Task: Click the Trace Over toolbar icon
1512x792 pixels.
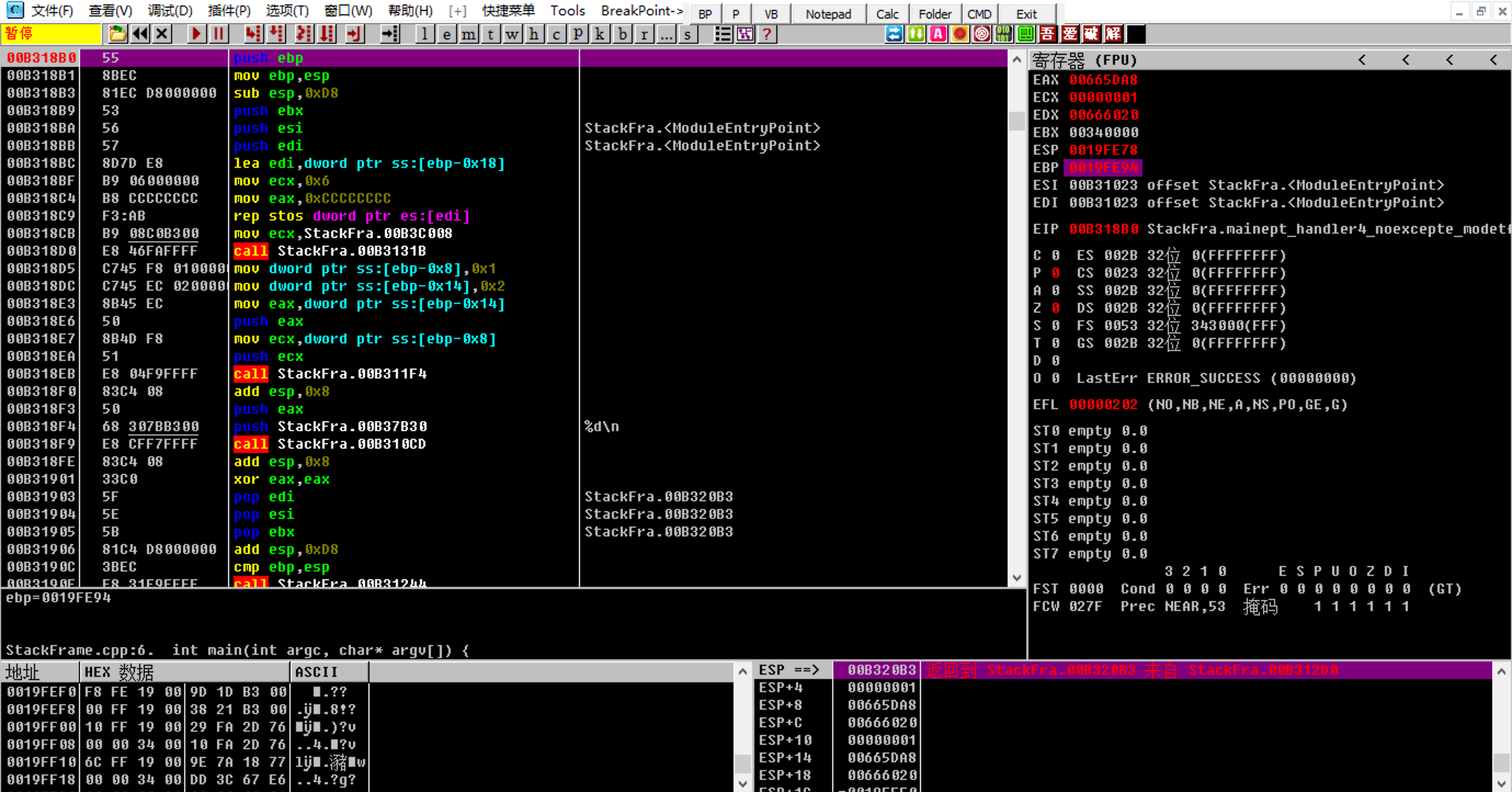Action: click(326, 34)
